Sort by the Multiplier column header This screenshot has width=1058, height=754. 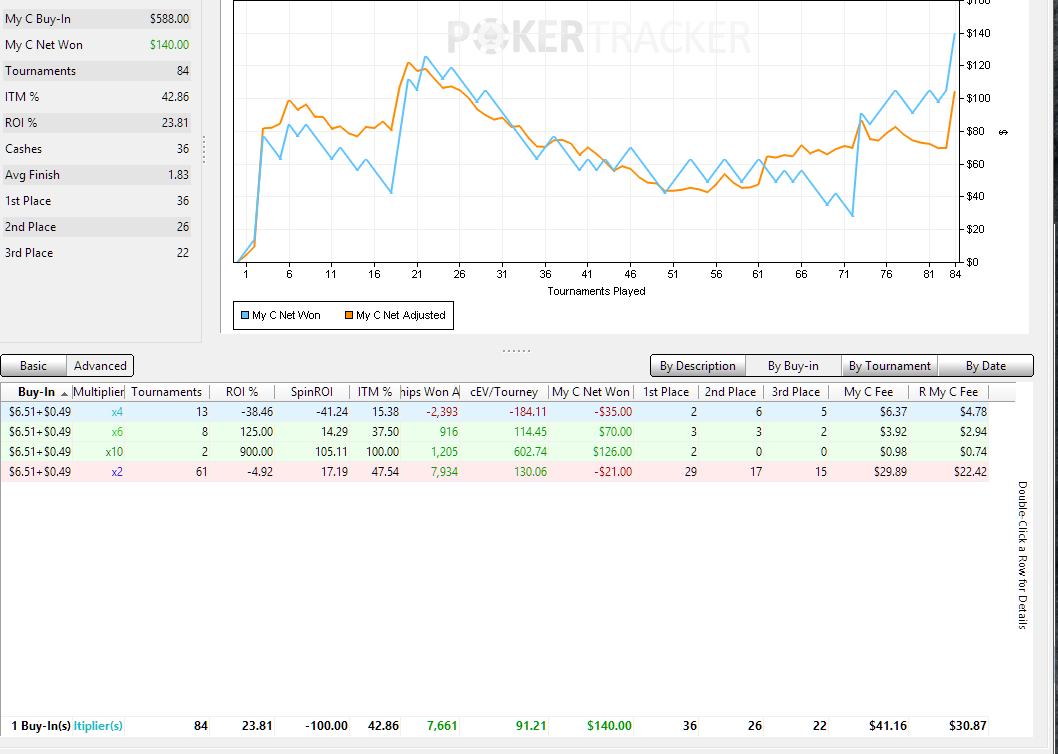pyautogui.click(x=98, y=392)
